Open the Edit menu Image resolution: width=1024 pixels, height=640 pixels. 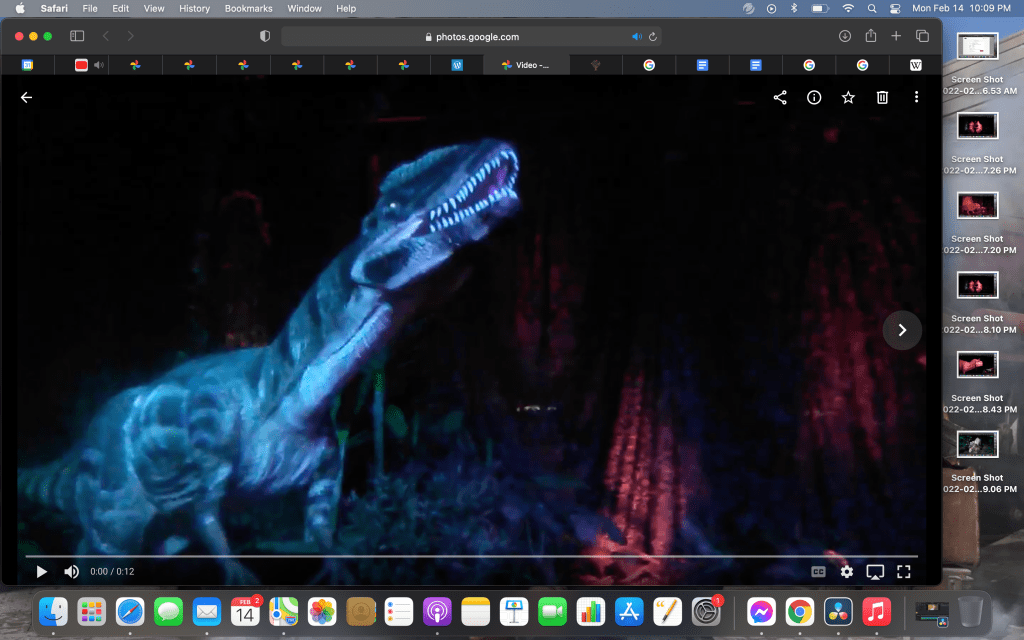[120, 8]
